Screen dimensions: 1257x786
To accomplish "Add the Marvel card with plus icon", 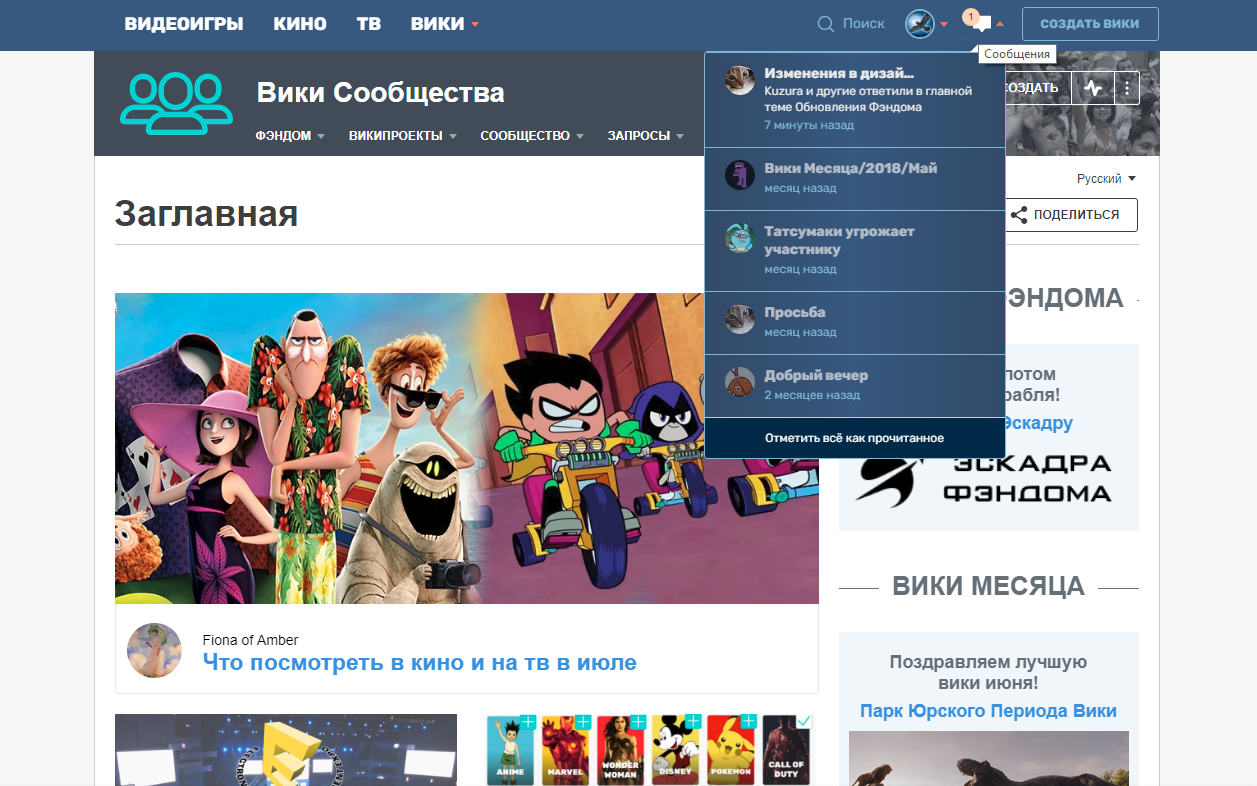I will pyautogui.click(x=582, y=722).
